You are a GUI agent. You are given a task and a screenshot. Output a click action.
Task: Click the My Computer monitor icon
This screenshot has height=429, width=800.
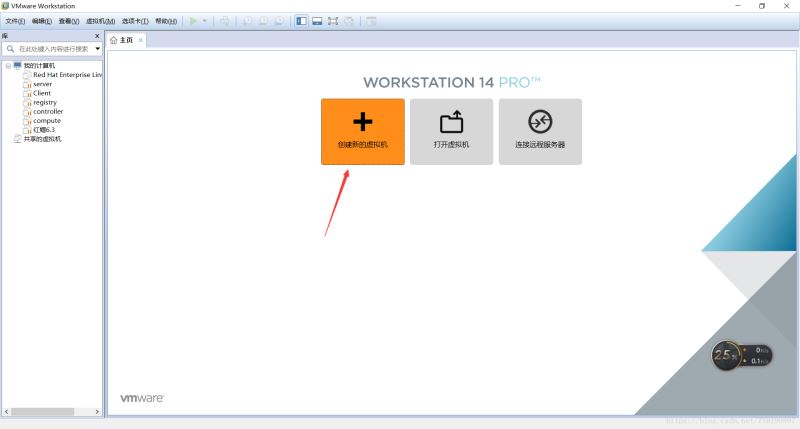point(18,66)
